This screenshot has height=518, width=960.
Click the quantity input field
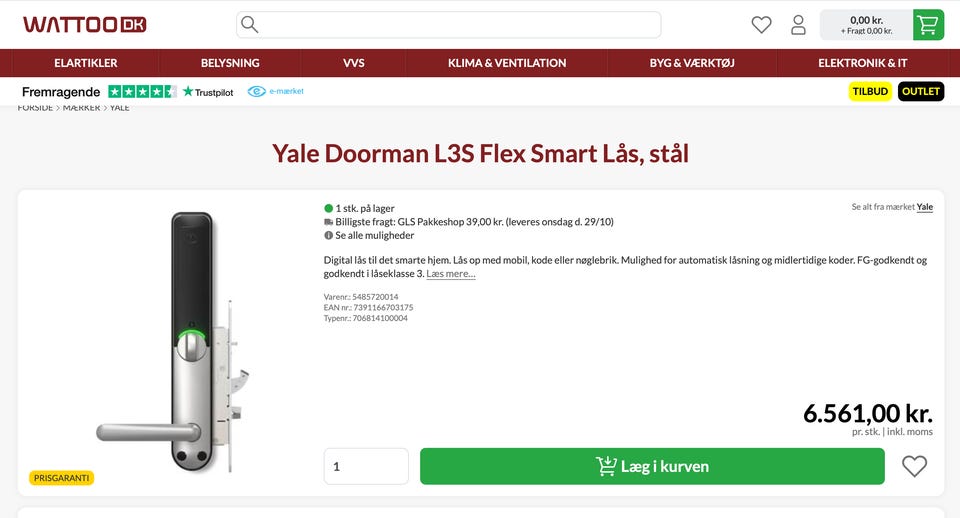point(366,466)
